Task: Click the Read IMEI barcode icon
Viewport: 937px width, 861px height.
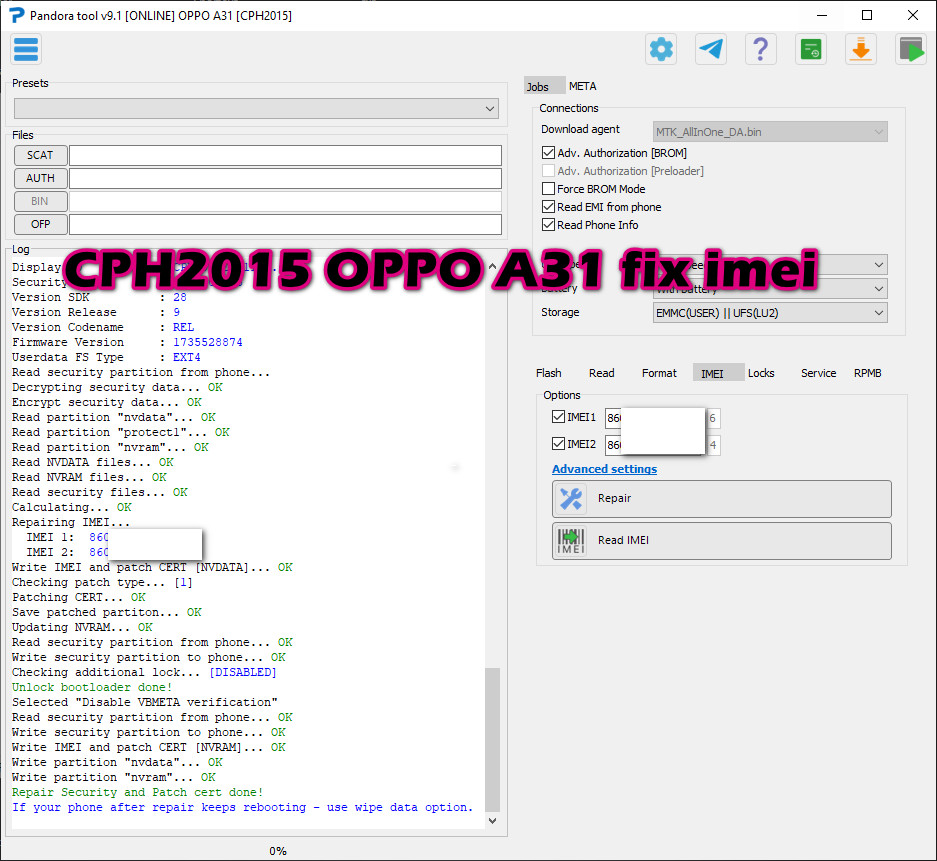Action: [x=571, y=541]
